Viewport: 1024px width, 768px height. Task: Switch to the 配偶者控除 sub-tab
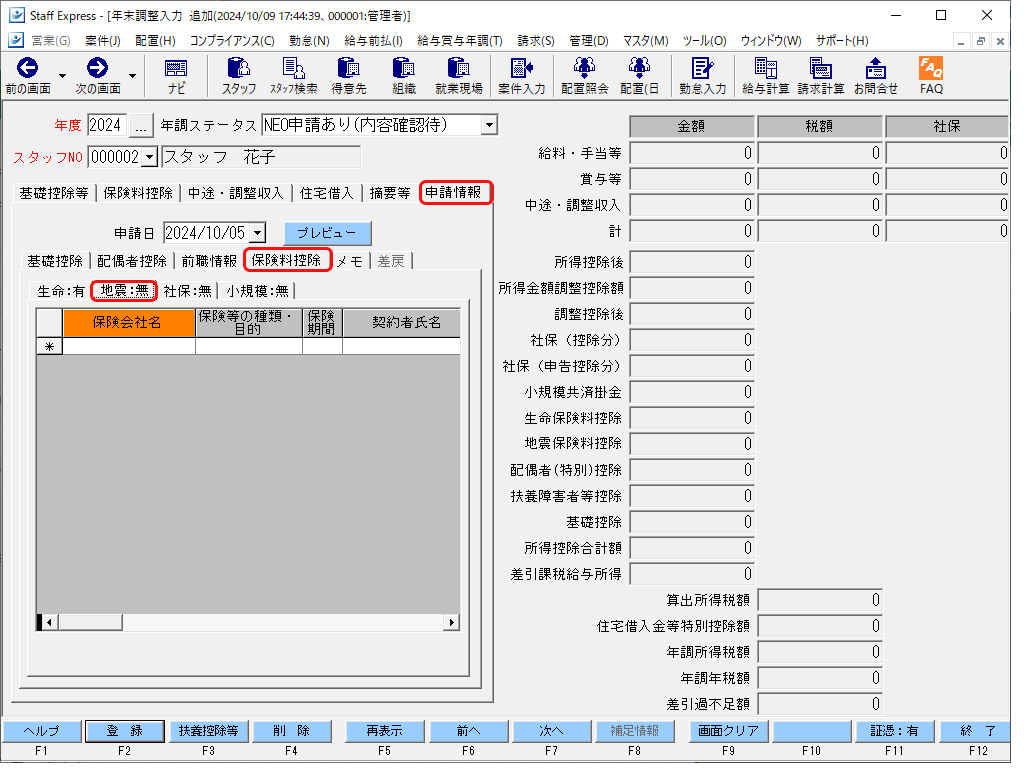[131, 261]
